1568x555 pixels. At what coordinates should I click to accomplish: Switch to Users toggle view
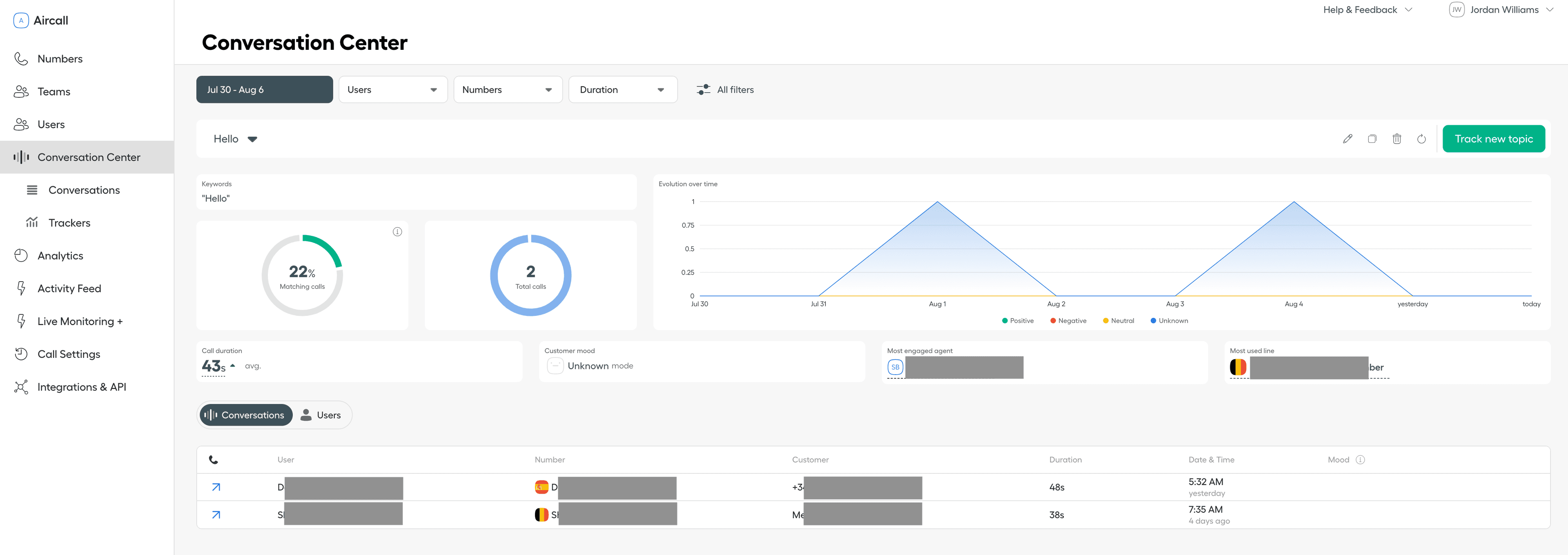(321, 415)
